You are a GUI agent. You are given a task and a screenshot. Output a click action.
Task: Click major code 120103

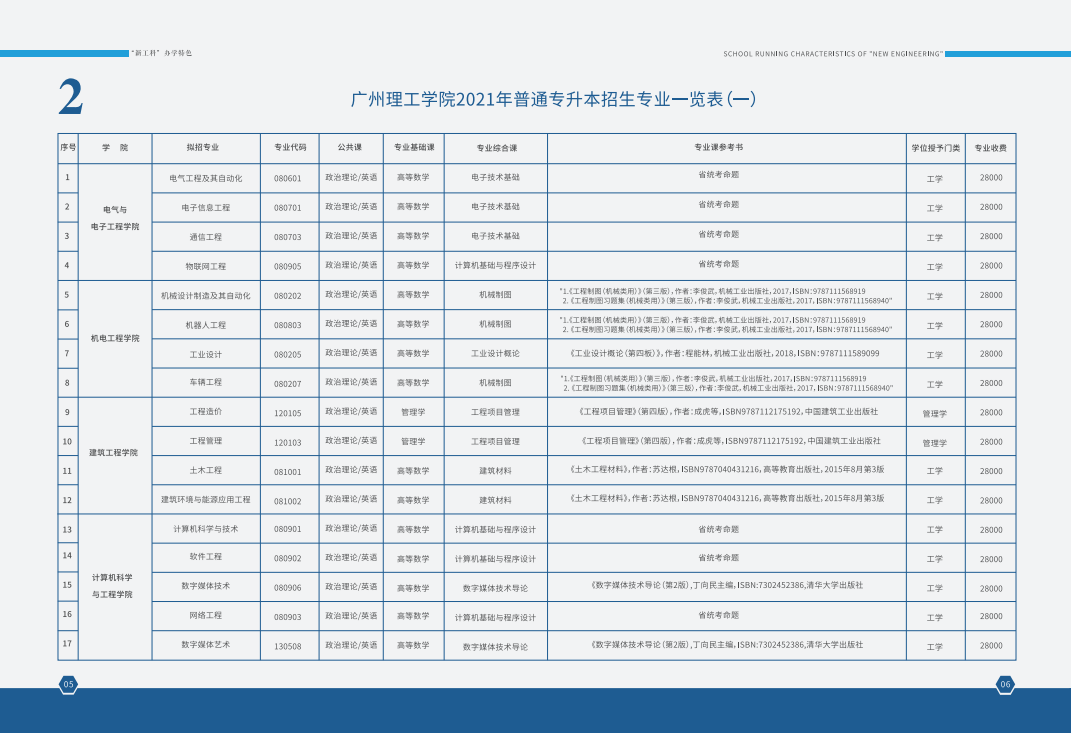288,443
